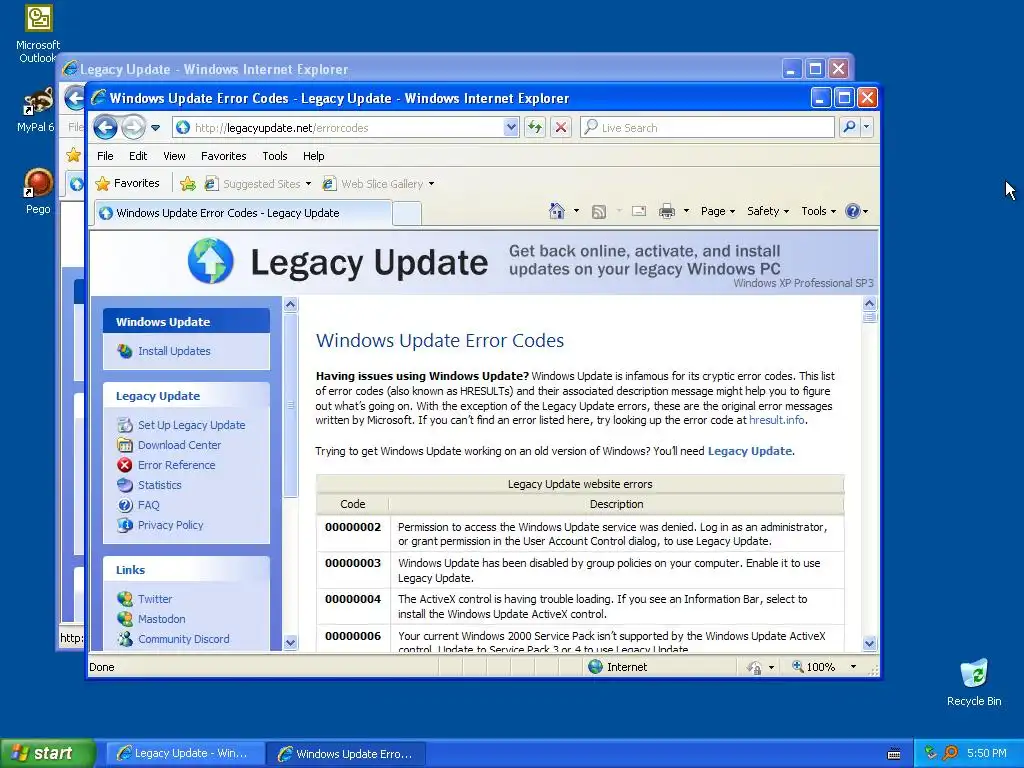Image resolution: width=1024 pixels, height=768 pixels.
Task: Expand the Print options dropdown arrow
Action: pos(686,211)
